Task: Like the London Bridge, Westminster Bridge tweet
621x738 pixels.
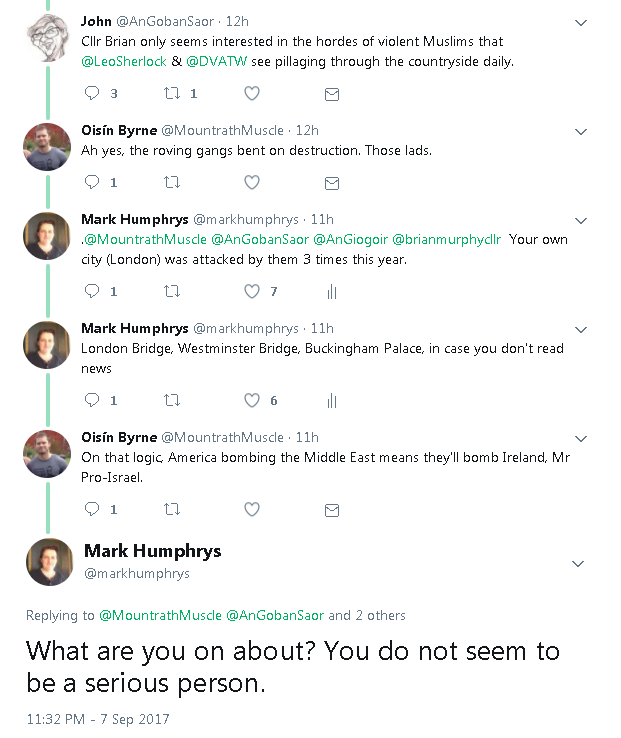Action: [x=252, y=401]
